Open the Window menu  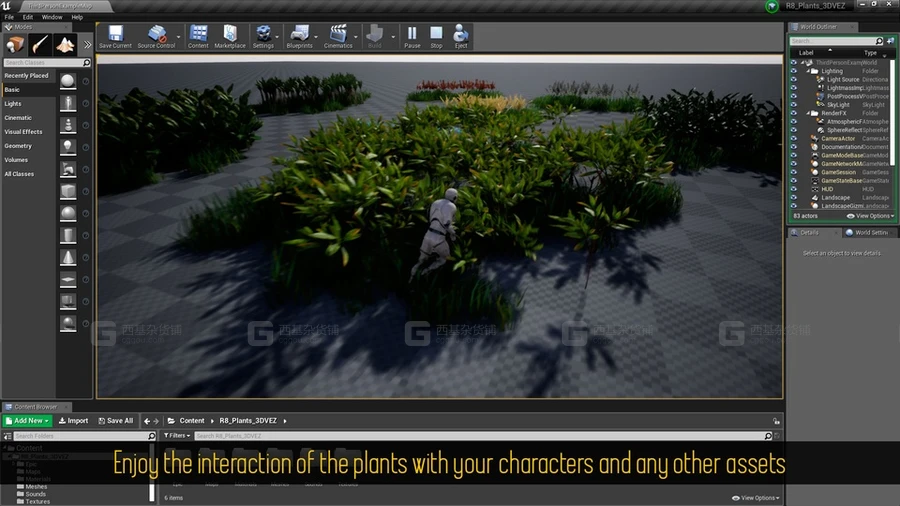pos(52,17)
